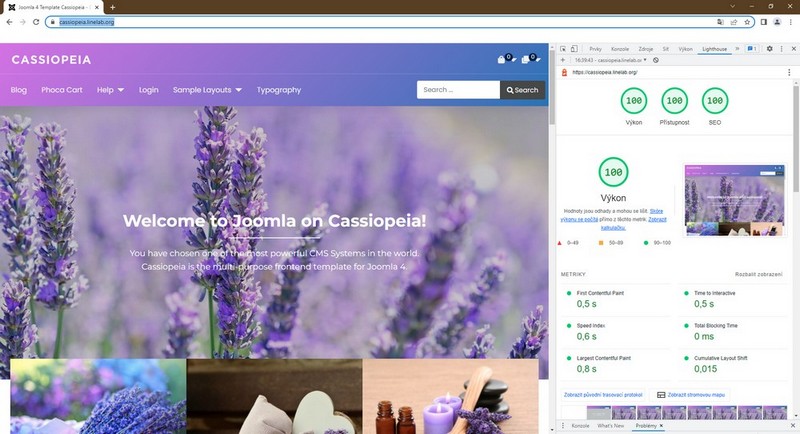Click the Lighthouse final page screenshot thumbnail
Viewport: 800px width, 434px height.
click(734, 200)
